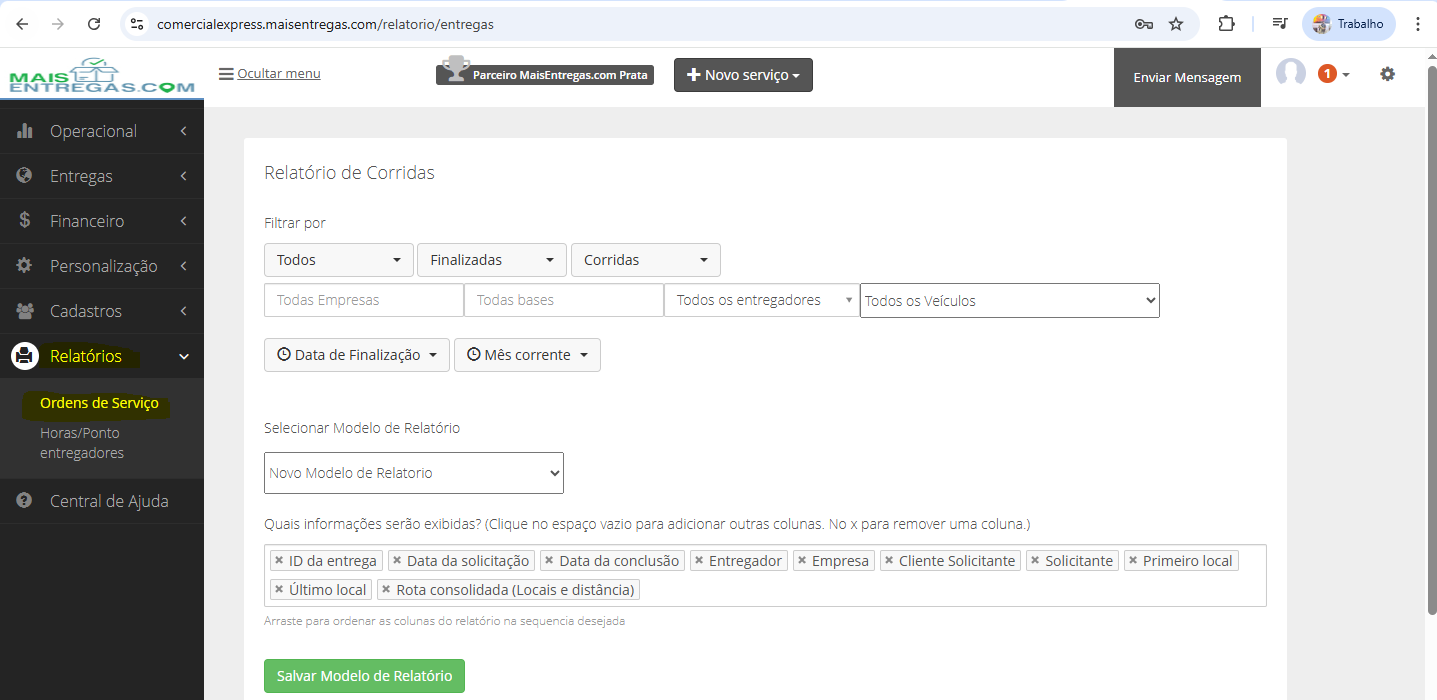The width and height of the screenshot is (1437, 700).
Task: Go back in the browser
Action: click(x=22, y=24)
